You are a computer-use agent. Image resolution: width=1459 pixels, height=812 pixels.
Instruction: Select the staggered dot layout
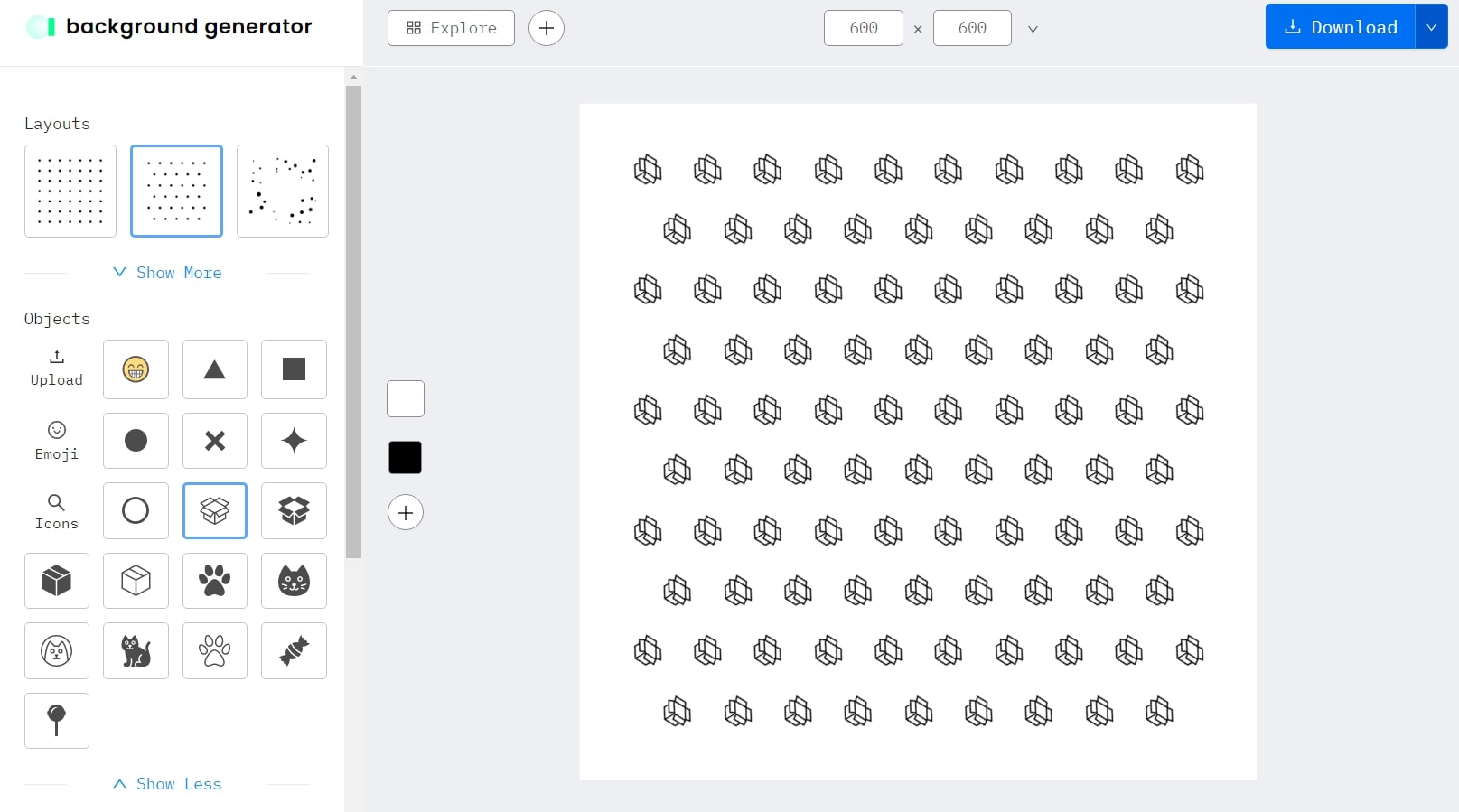click(x=176, y=191)
